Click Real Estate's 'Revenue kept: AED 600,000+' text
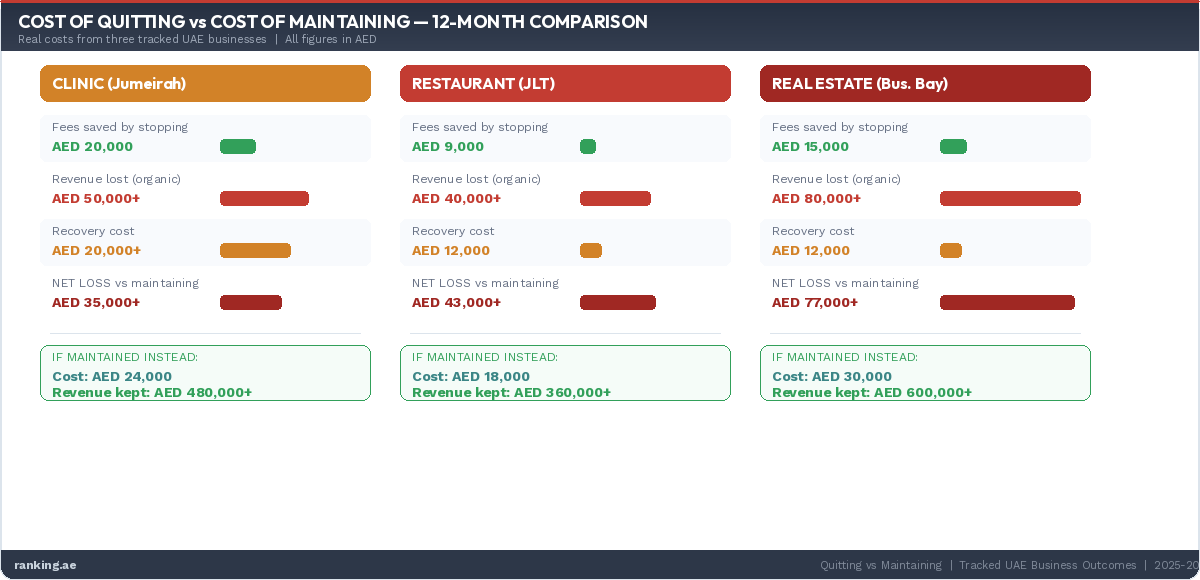This screenshot has width=1200, height=580. 872,393
